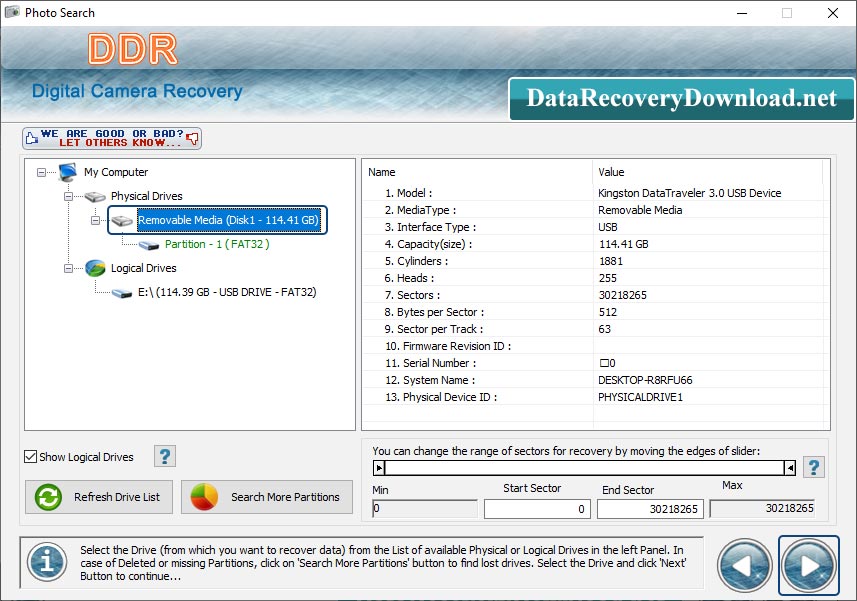Click the Max sector field
Image resolution: width=857 pixels, height=601 pixels.
762,509
